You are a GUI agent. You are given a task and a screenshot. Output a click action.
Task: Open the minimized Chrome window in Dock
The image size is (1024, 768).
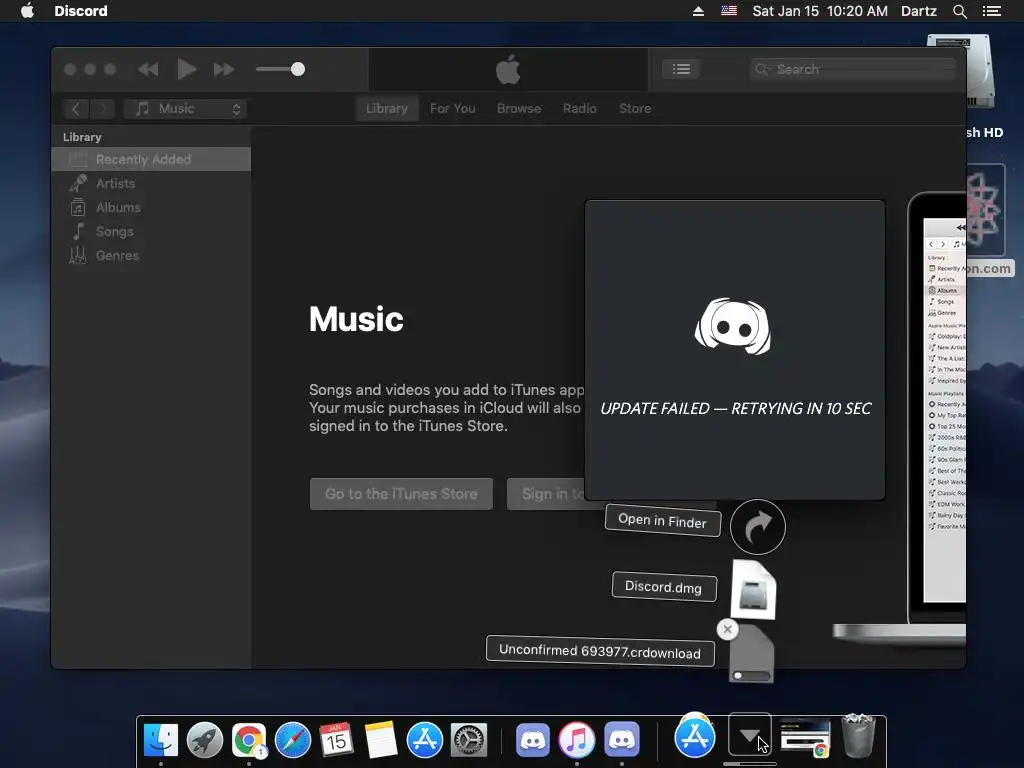(x=805, y=738)
